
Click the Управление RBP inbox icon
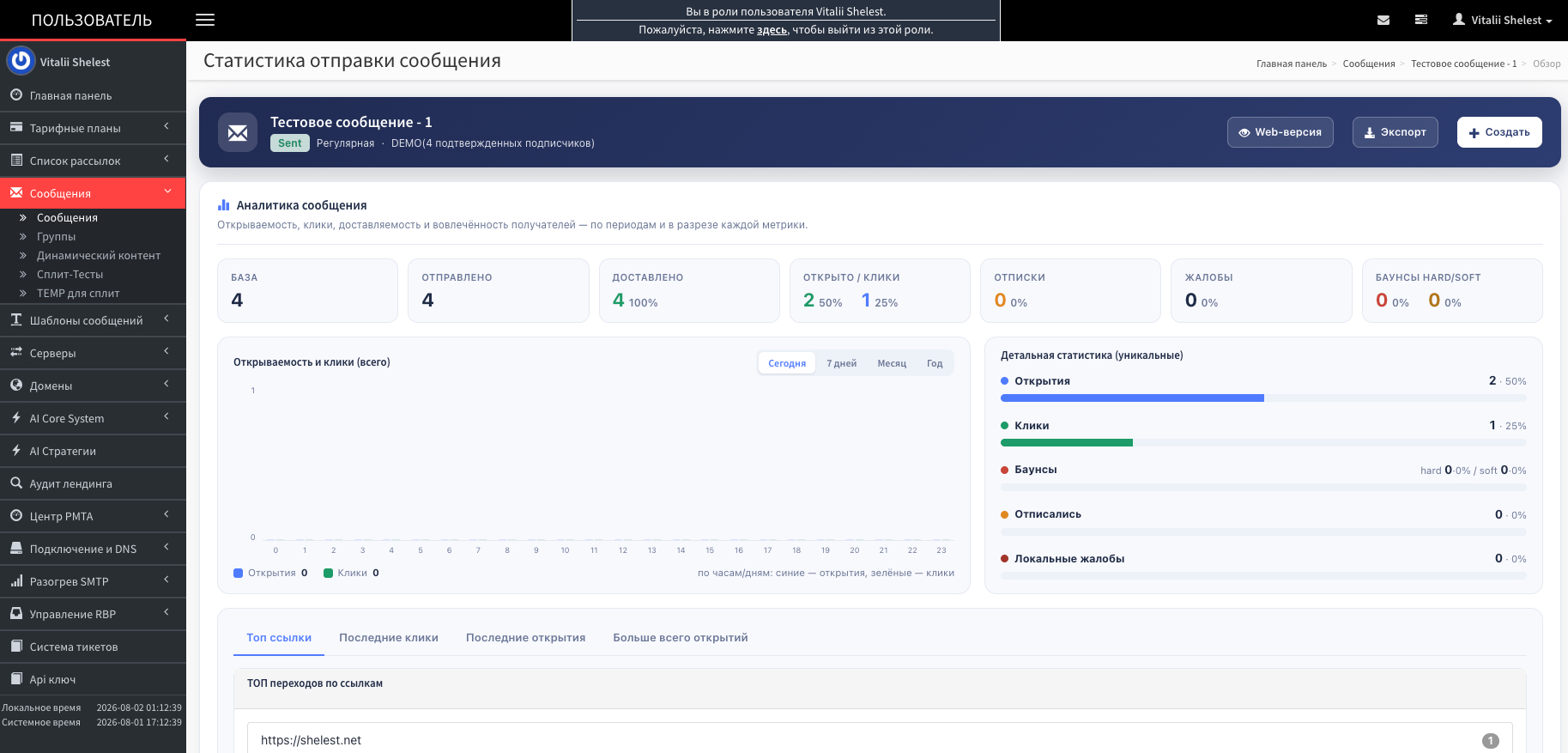[16, 613]
